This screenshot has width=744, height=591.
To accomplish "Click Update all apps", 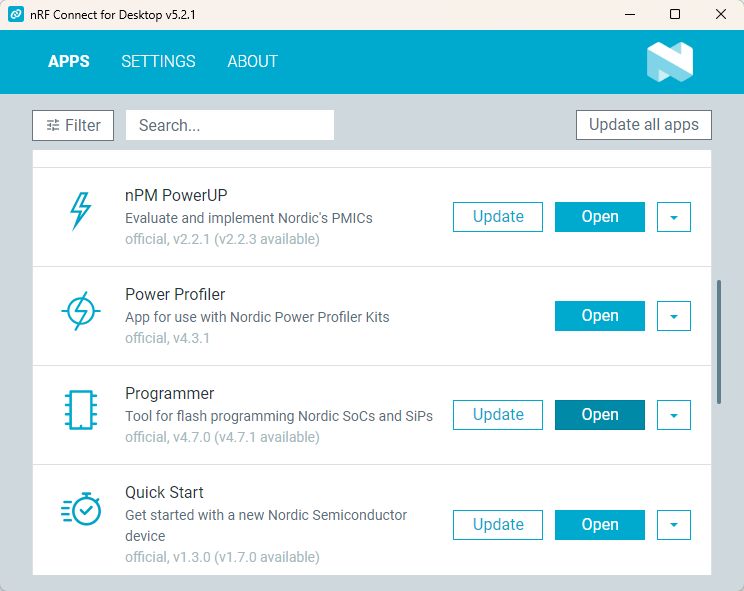I will pyautogui.click(x=644, y=125).
